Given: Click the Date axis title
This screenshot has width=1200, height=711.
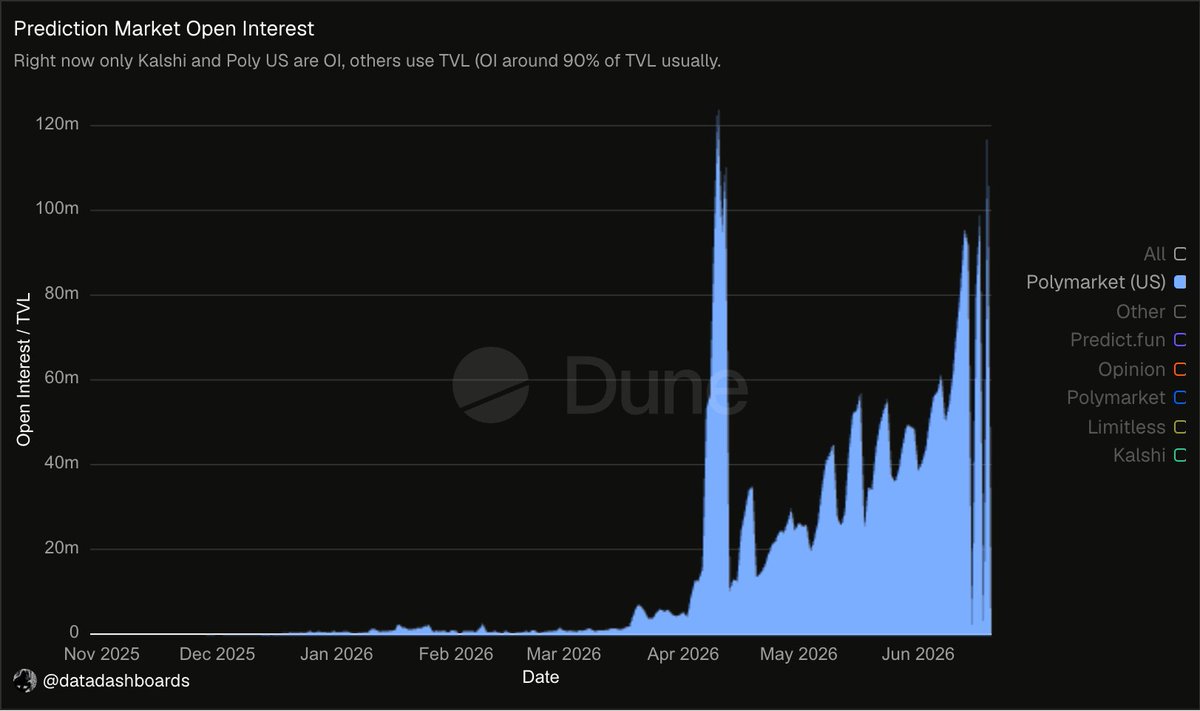Looking at the screenshot, I should coord(541,678).
